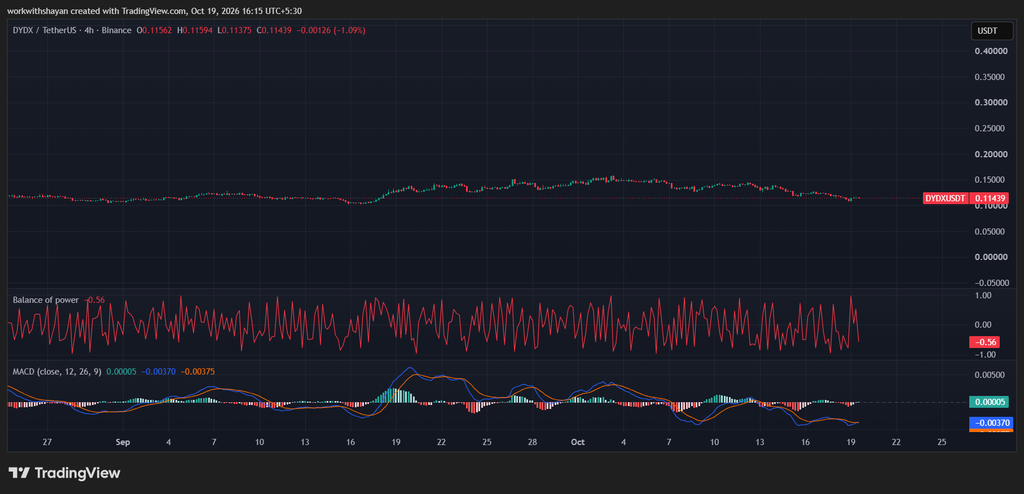Click the 0.40000 price axis label
The width and height of the screenshot is (1024, 494).
coord(989,51)
